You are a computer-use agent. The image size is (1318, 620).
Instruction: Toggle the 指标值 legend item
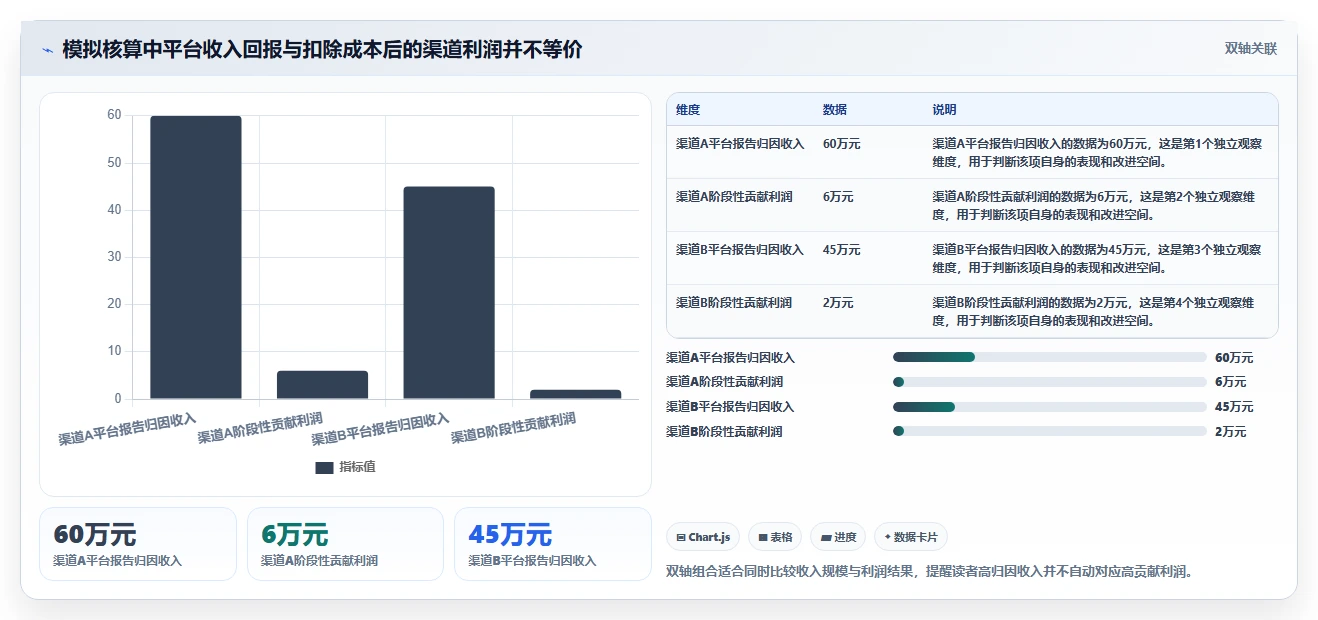point(345,467)
